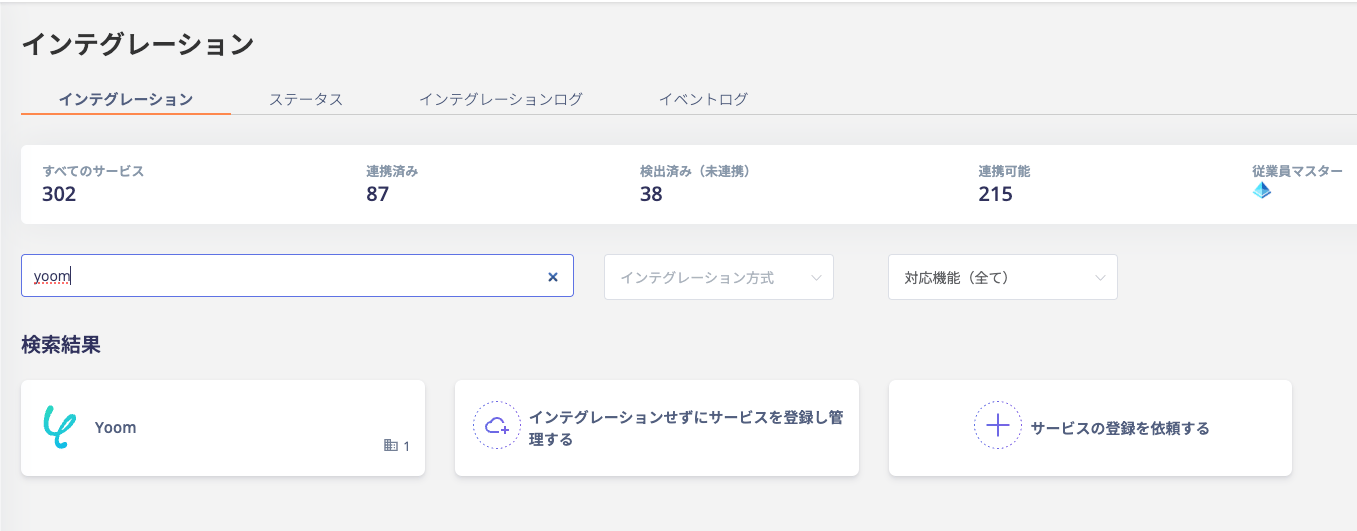
Task: Filter by 検出済み（未連携） 38
Action: click(x=695, y=183)
